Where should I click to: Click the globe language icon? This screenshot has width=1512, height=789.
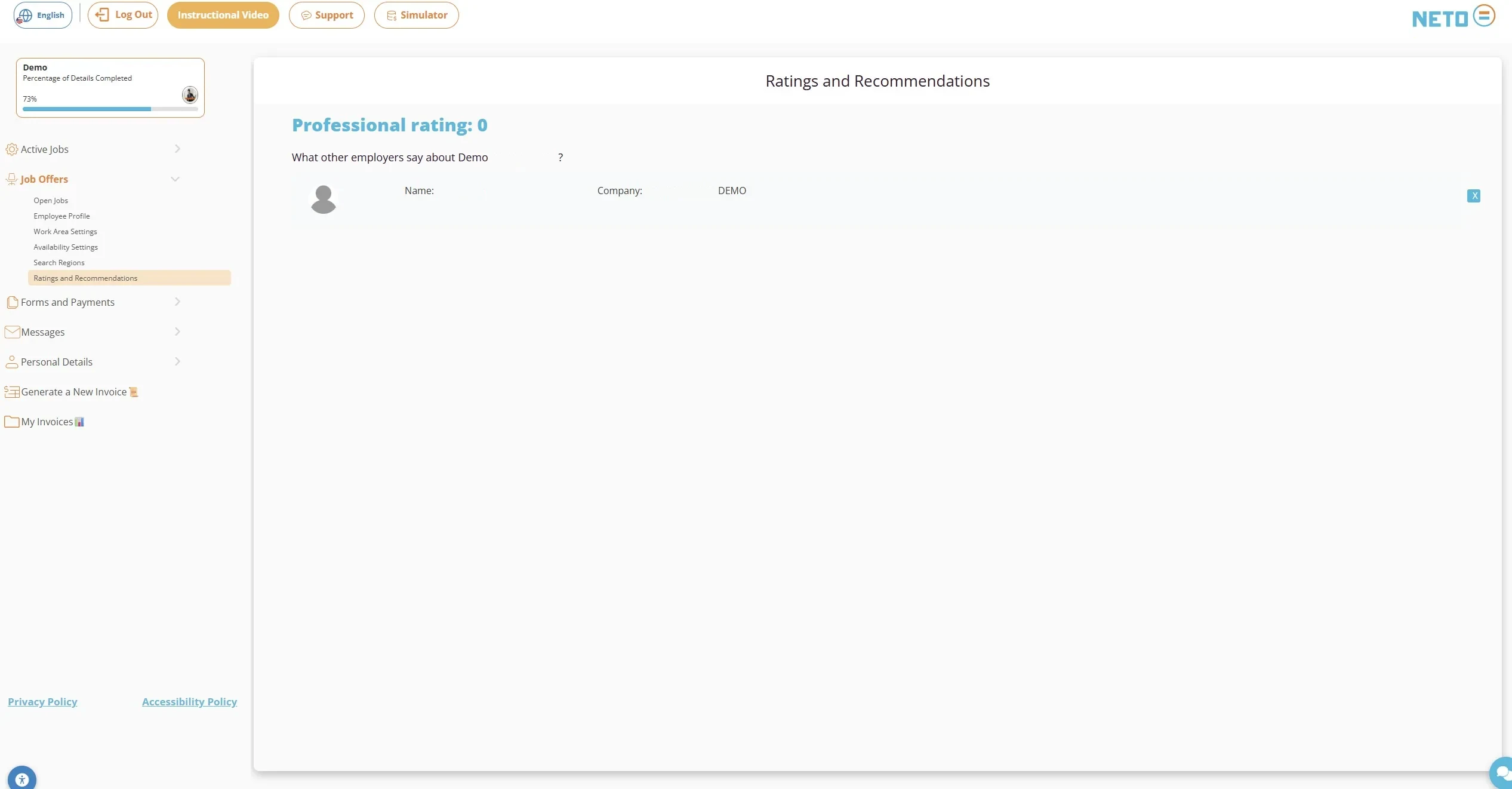[24, 16]
